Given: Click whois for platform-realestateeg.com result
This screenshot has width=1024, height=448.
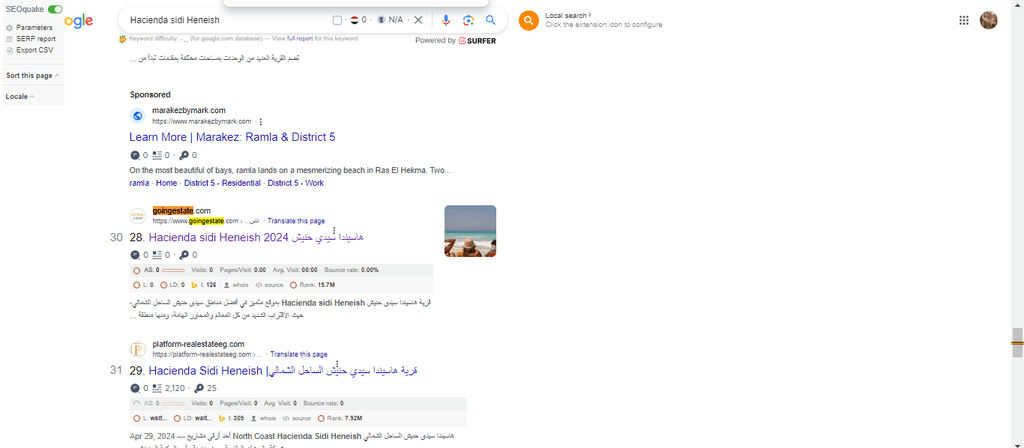Looking at the screenshot, I should (268, 417).
